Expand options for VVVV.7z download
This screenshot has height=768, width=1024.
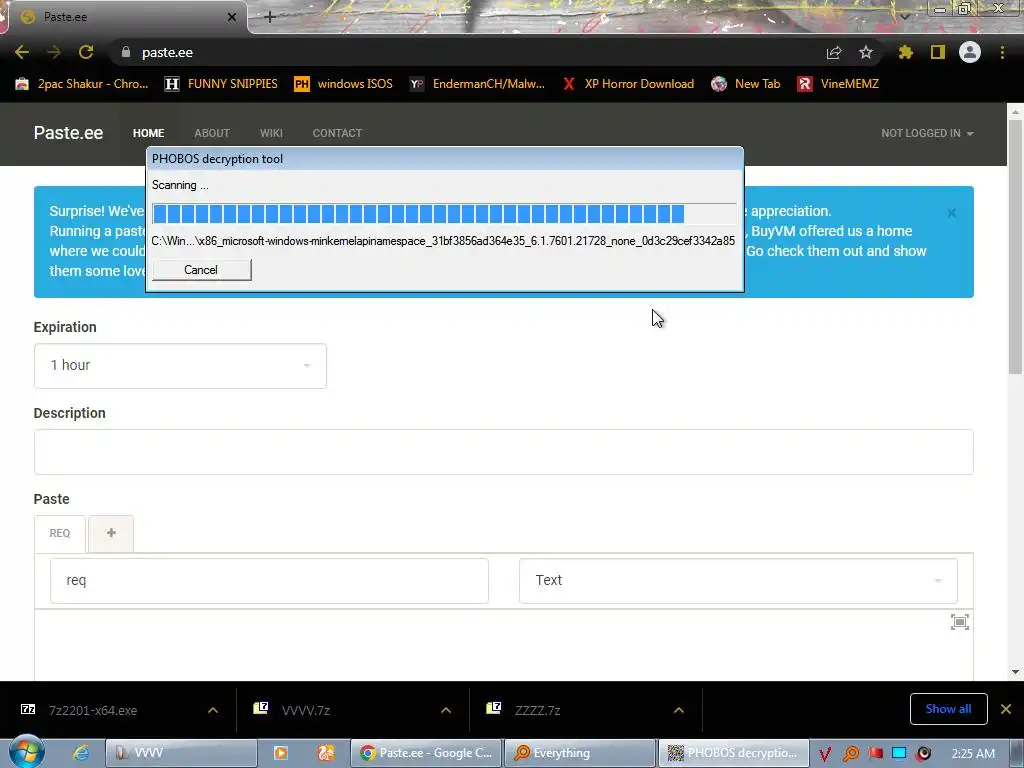446,710
